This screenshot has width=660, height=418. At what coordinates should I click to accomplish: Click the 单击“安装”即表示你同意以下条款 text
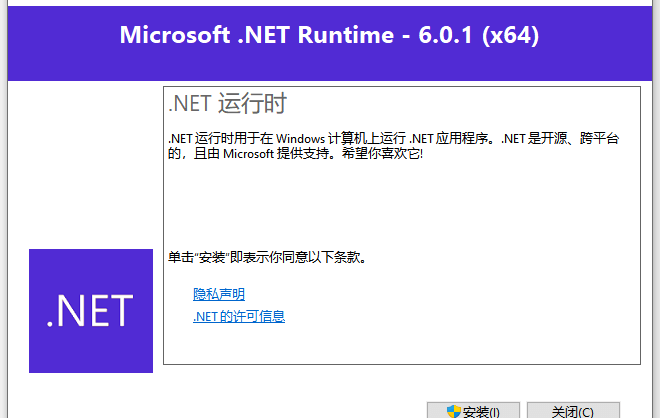pyautogui.click(x=267, y=257)
